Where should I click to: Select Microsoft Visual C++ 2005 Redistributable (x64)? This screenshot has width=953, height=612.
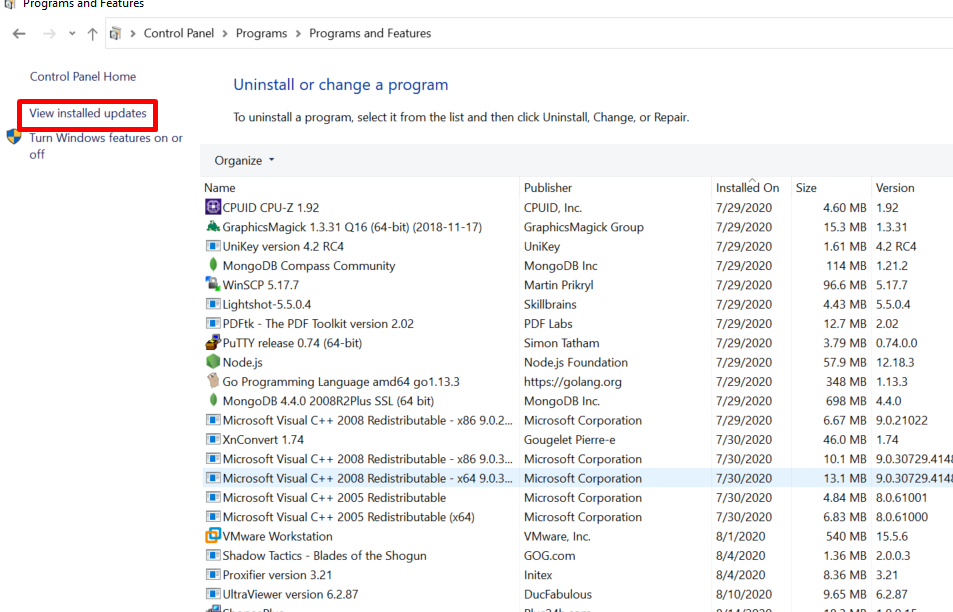348,517
